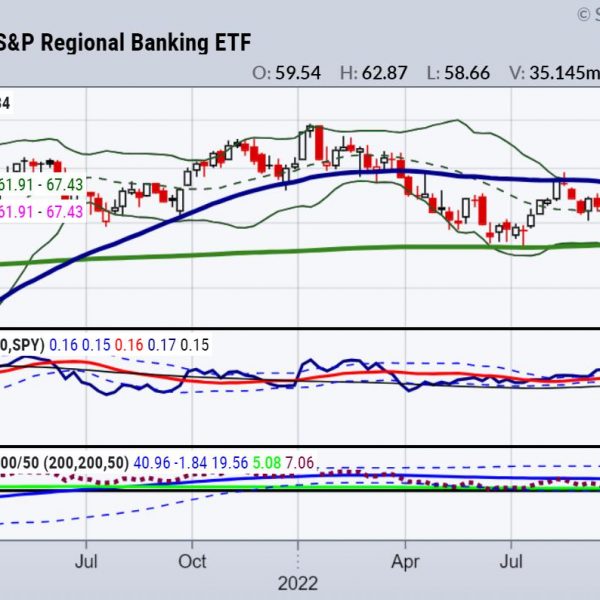Select the open price value 59.54
600x600 pixels.
click(298, 73)
